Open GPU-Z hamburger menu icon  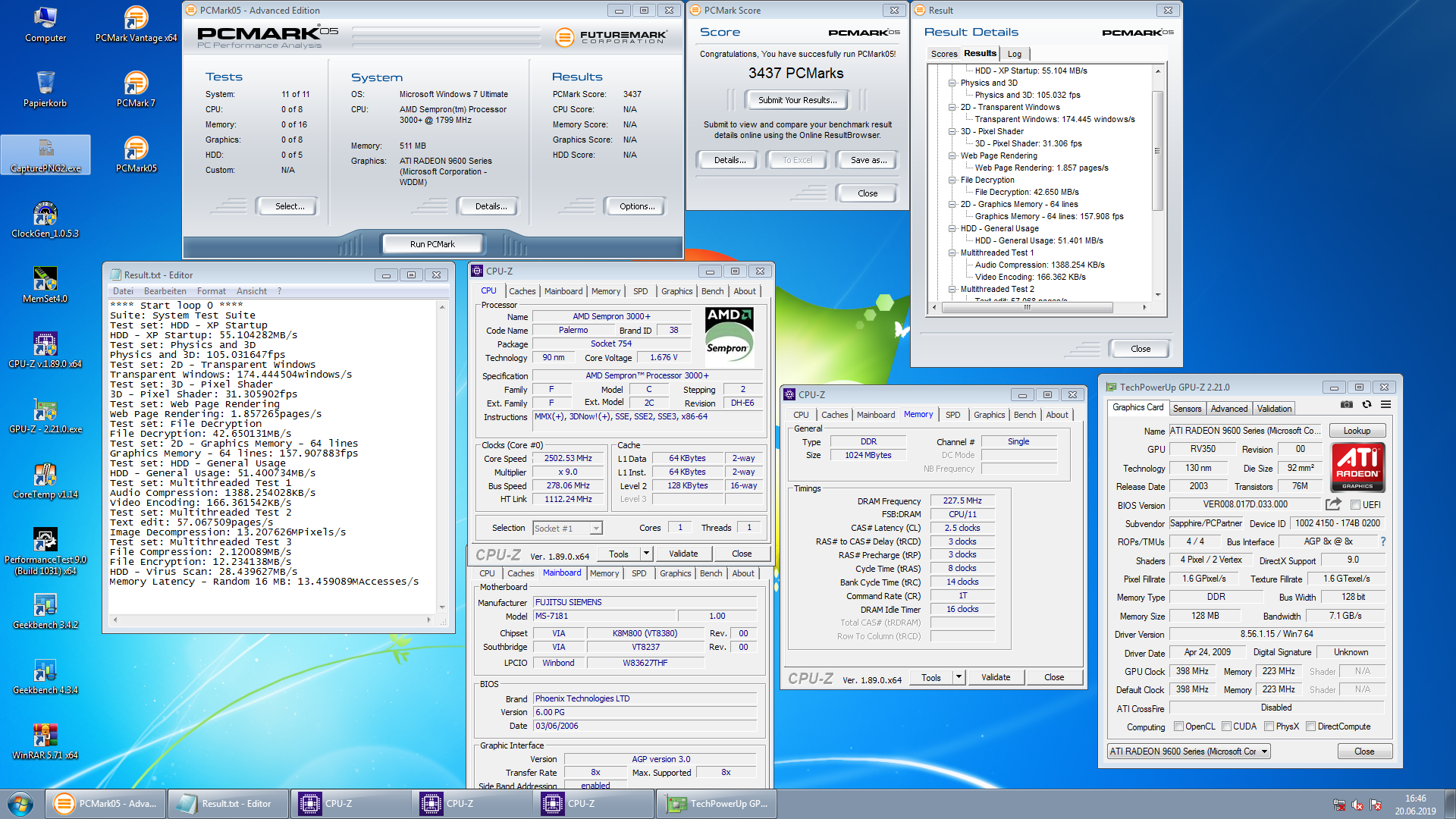[1385, 405]
